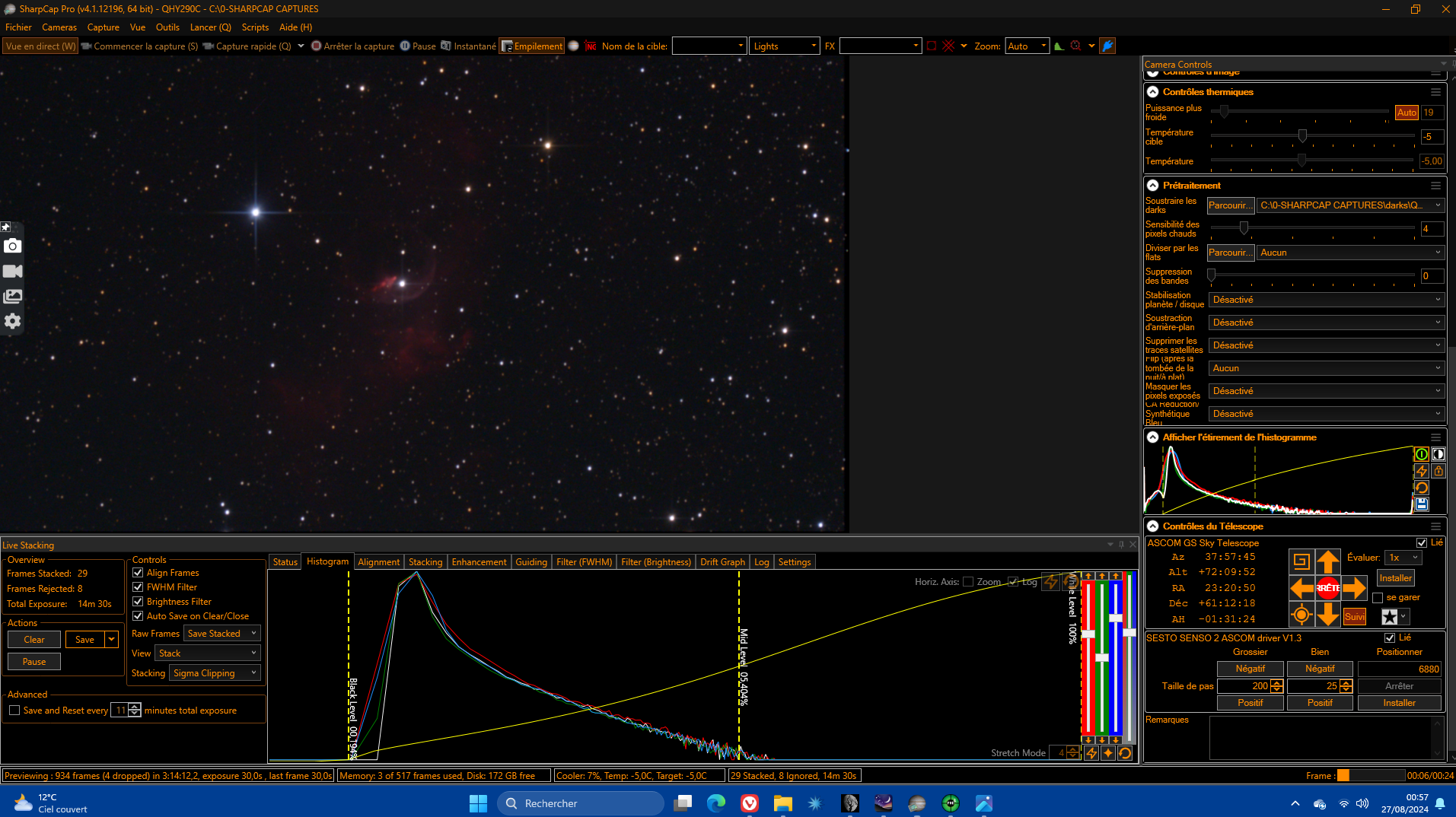Click the lightning auto-stretch icon below colour sliders
Screen dimensions: 1456x817
pyautogui.click(x=1091, y=753)
